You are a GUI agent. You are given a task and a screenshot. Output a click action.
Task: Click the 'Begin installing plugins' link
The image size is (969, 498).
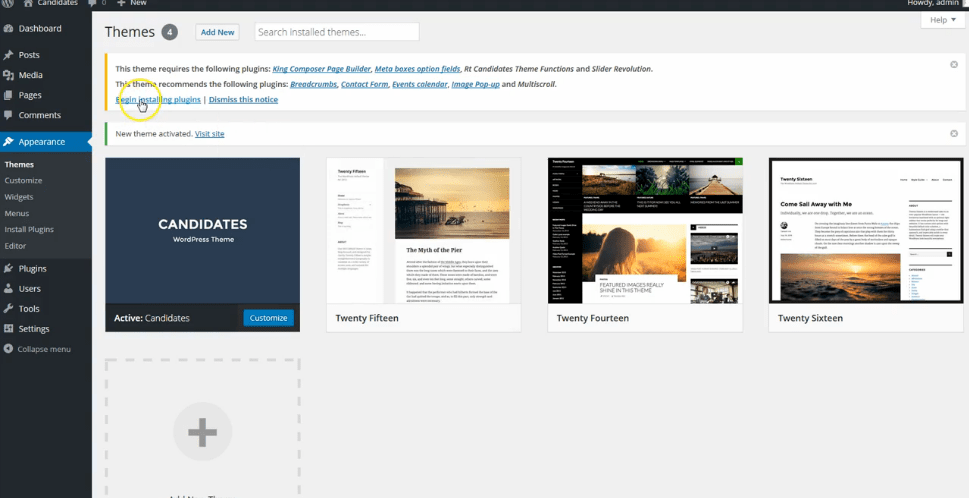(158, 100)
